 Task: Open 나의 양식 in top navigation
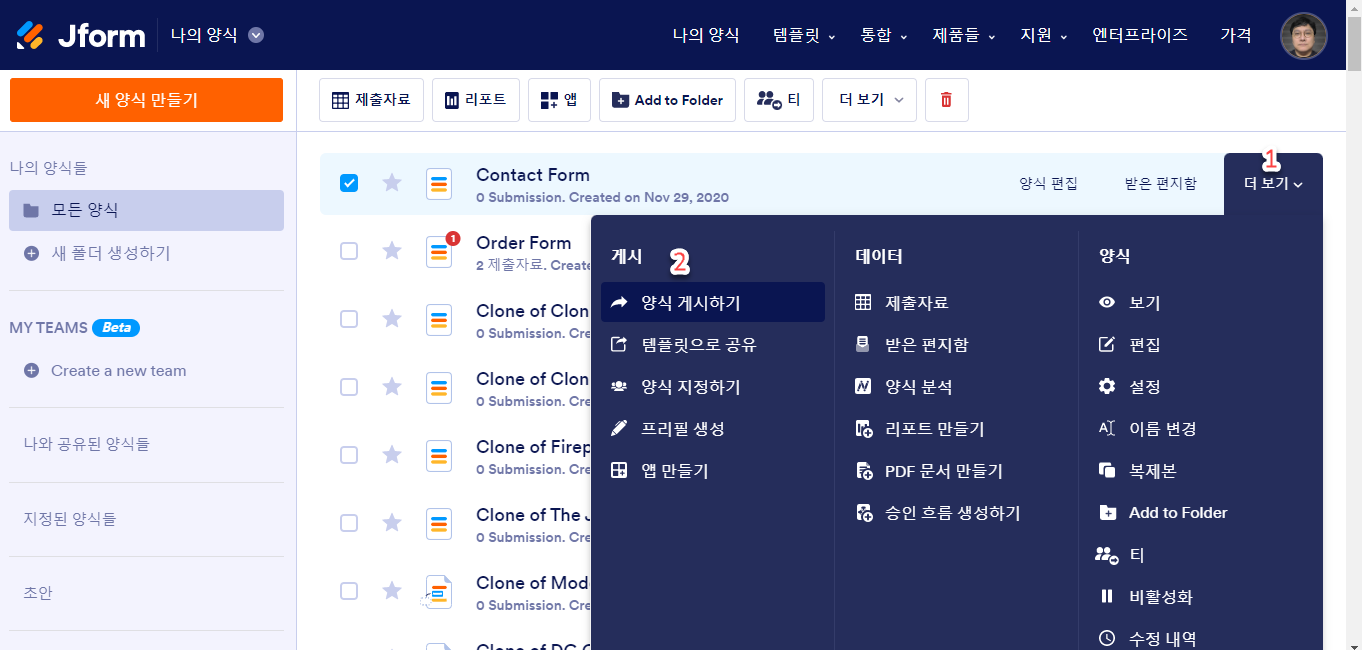click(x=706, y=35)
